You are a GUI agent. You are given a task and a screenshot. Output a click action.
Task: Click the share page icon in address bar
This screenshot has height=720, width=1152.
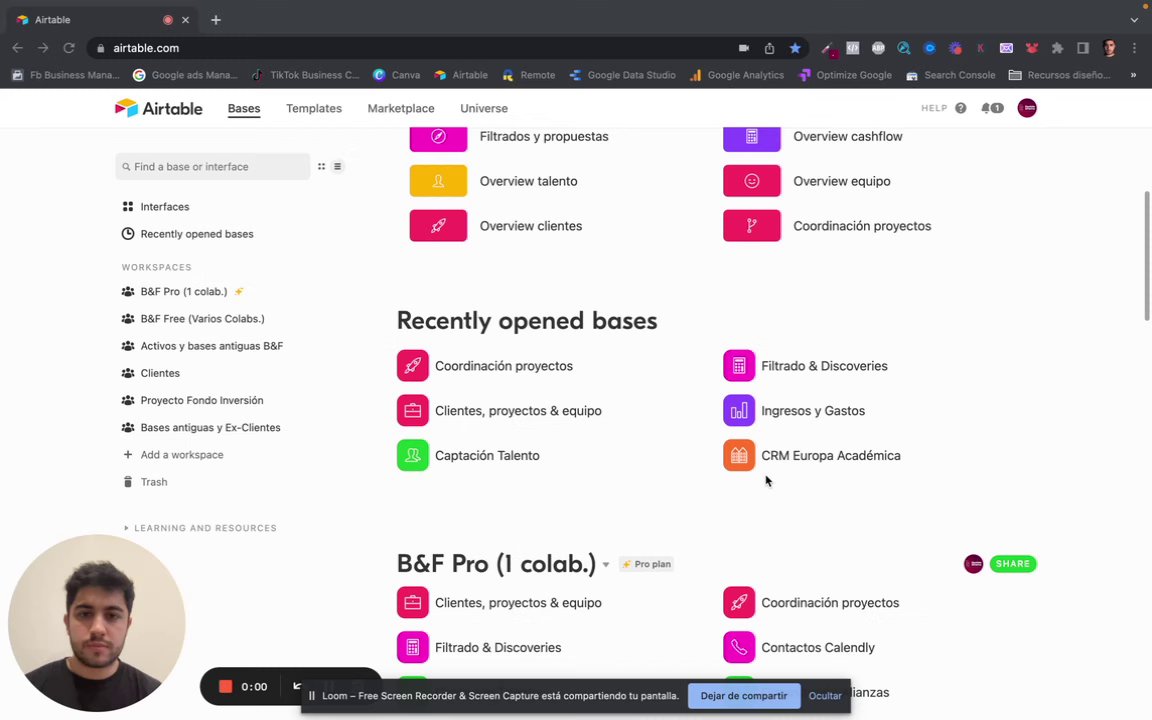[x=769, y=48]
